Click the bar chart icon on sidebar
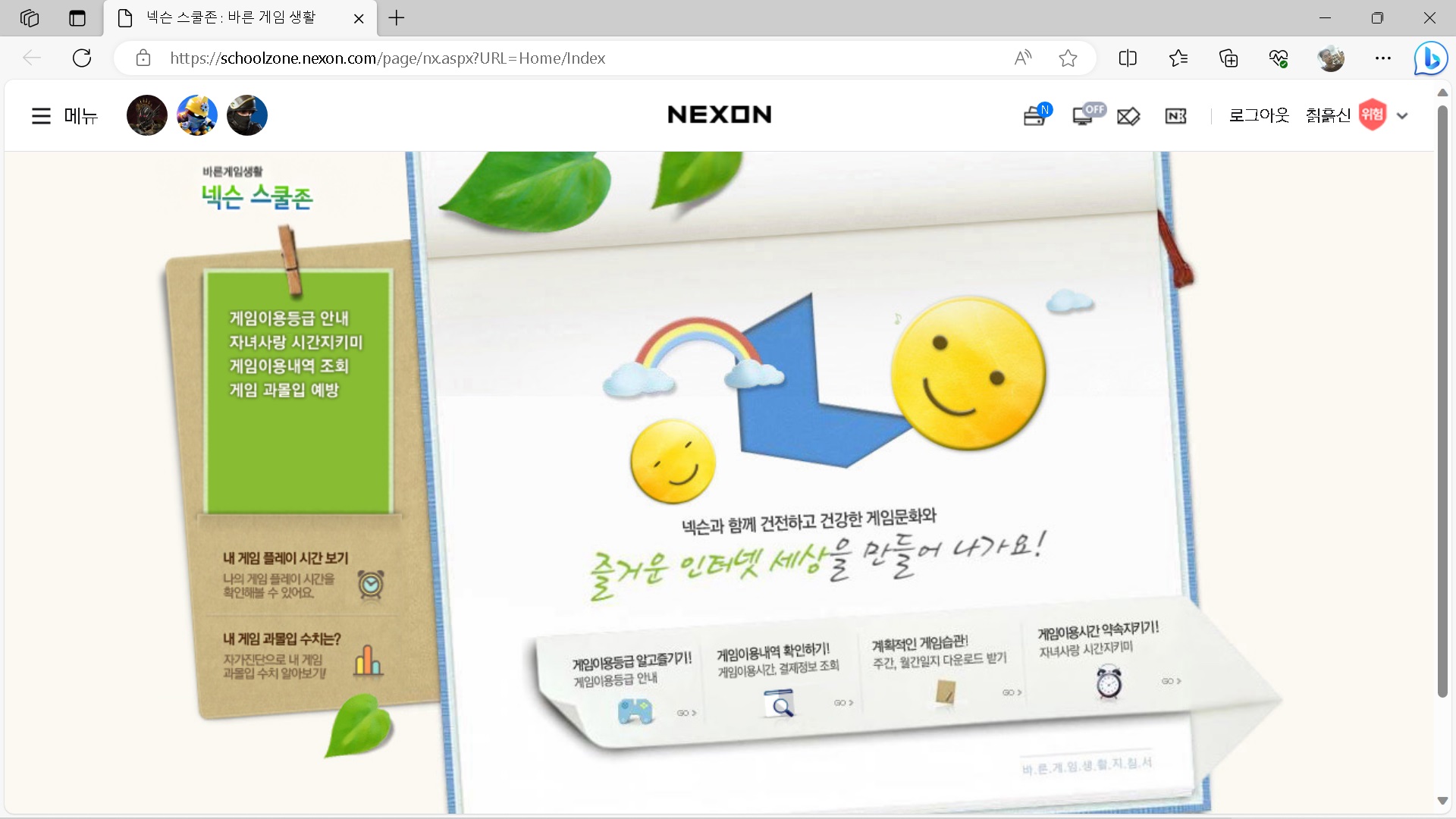 coord(368,661)
